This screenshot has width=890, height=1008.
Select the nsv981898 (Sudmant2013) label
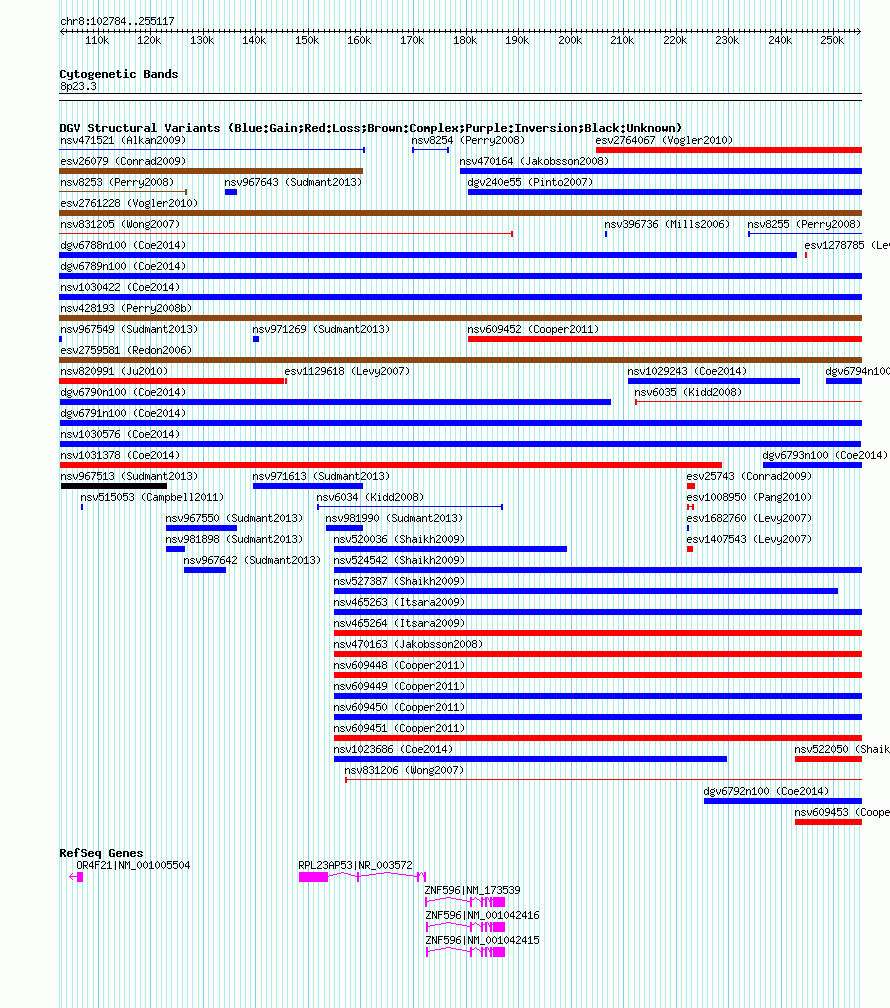coord(234,539)
